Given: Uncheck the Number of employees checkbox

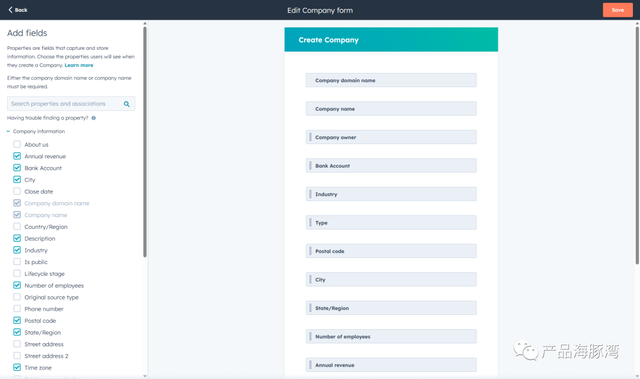Looking at the screenshot, I should [x=17, y=285].
